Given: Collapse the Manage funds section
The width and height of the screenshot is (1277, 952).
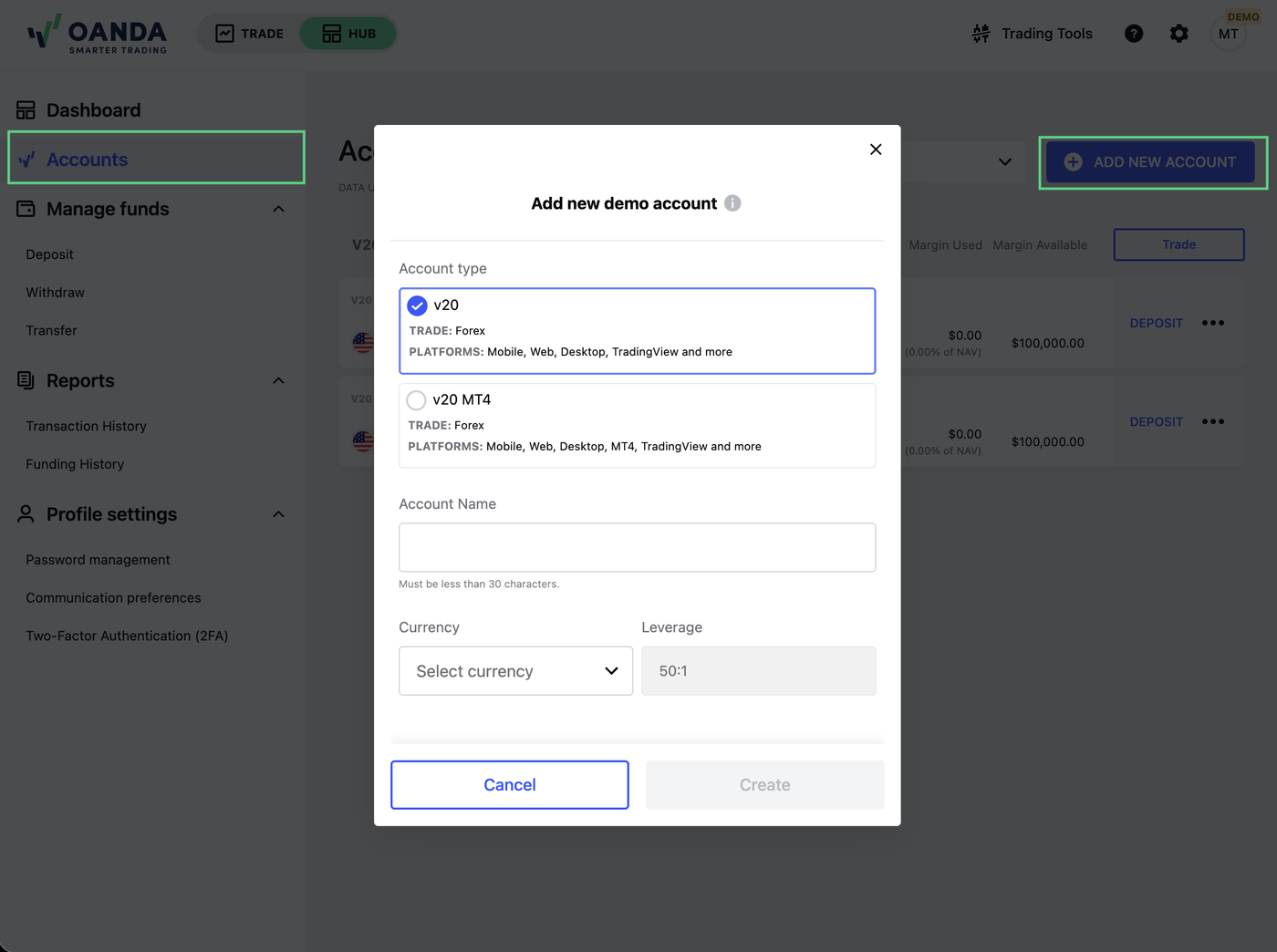Looking at the screenshot, I should pyautogui.click(x=278, y=209).
